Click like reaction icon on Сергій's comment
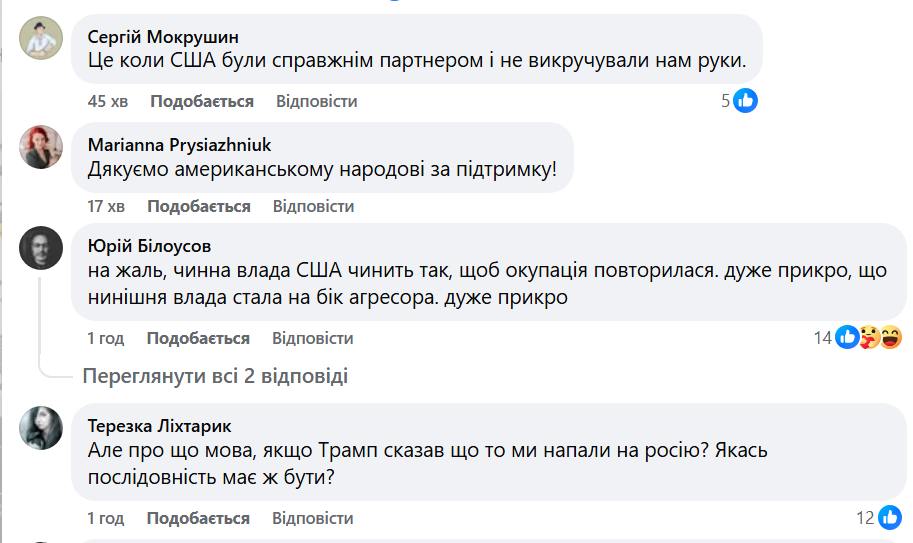 point(746,100)
